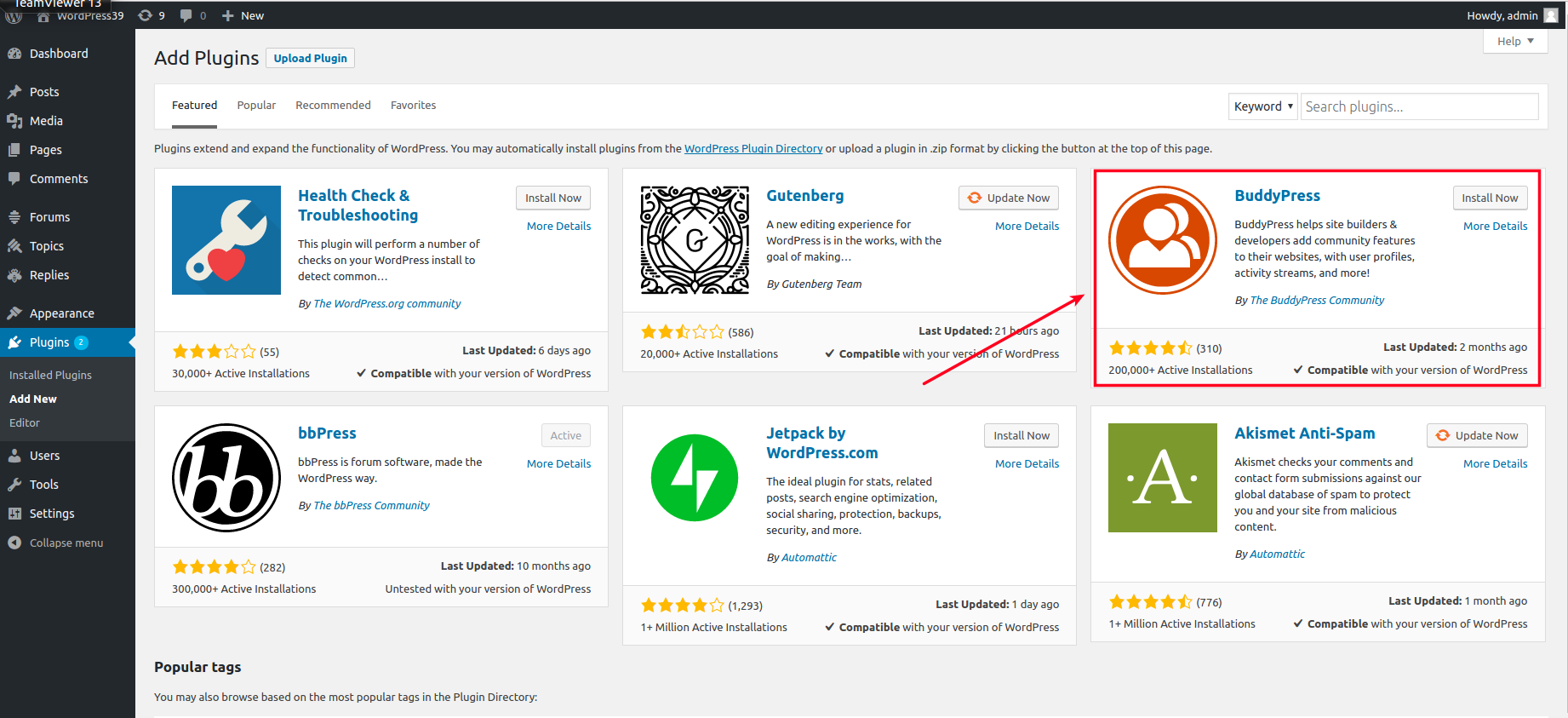Click the Posts pin icon
This screenshot has width=1568, height=718.
click(x=14, y=92)
